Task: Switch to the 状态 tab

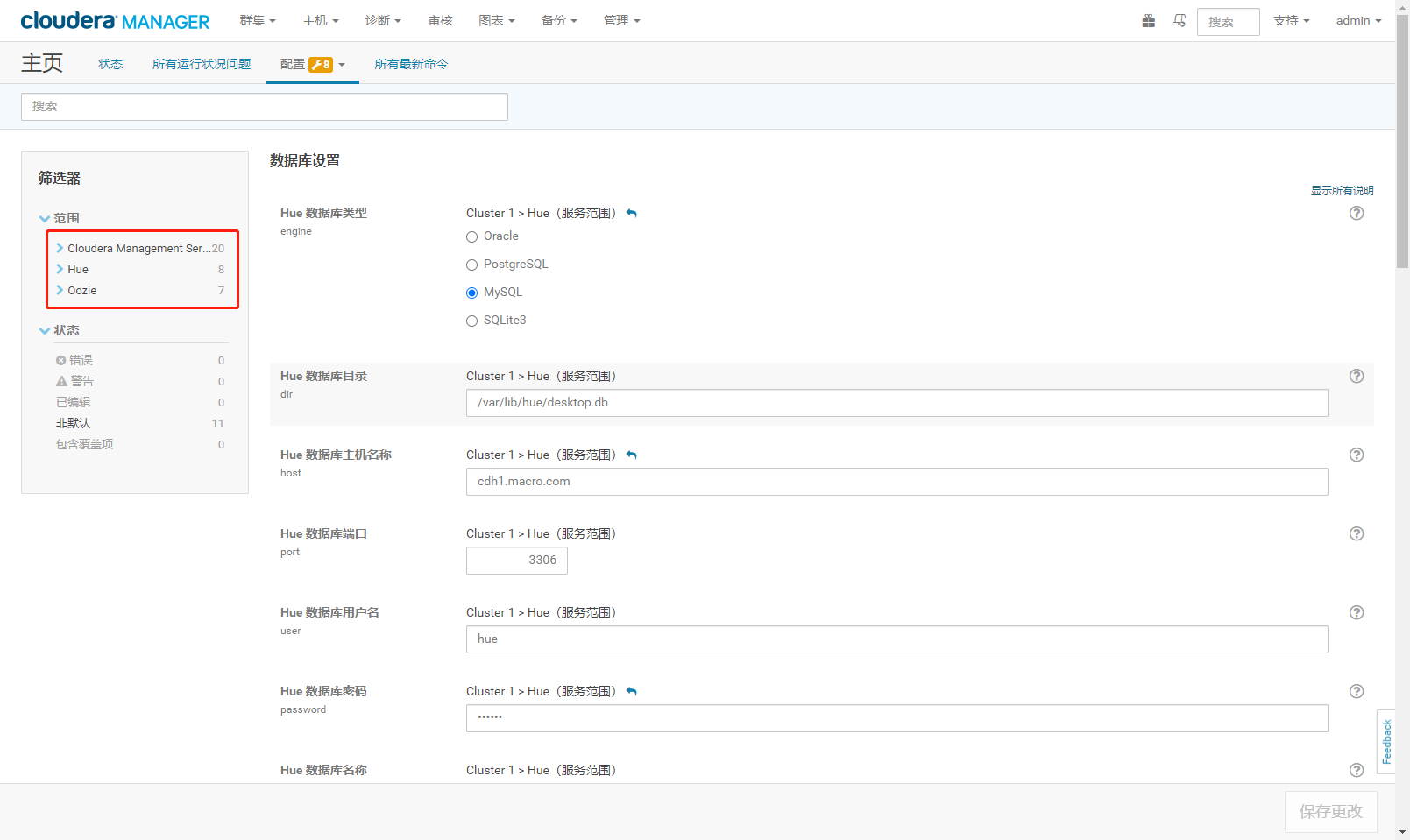Action: tap(110, 64)
